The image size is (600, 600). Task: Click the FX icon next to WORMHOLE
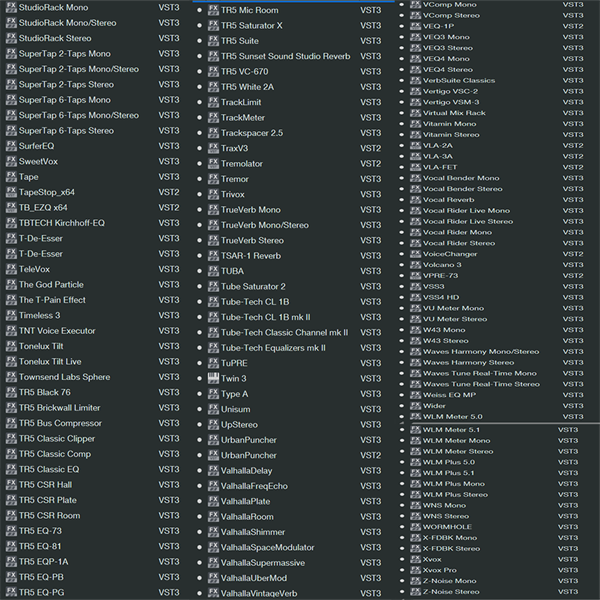click(416, 527)
